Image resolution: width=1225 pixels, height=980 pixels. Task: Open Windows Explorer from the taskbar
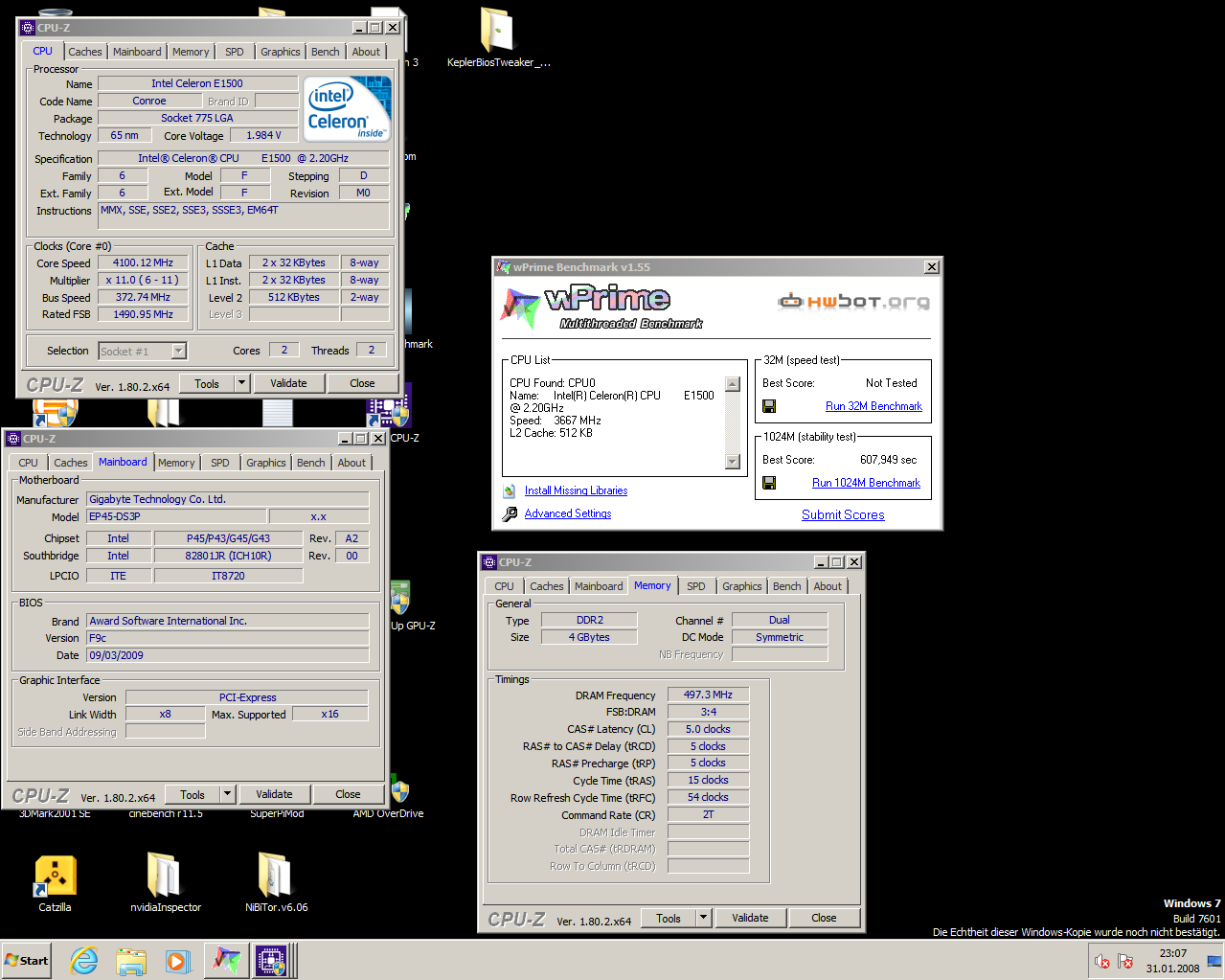131,961
